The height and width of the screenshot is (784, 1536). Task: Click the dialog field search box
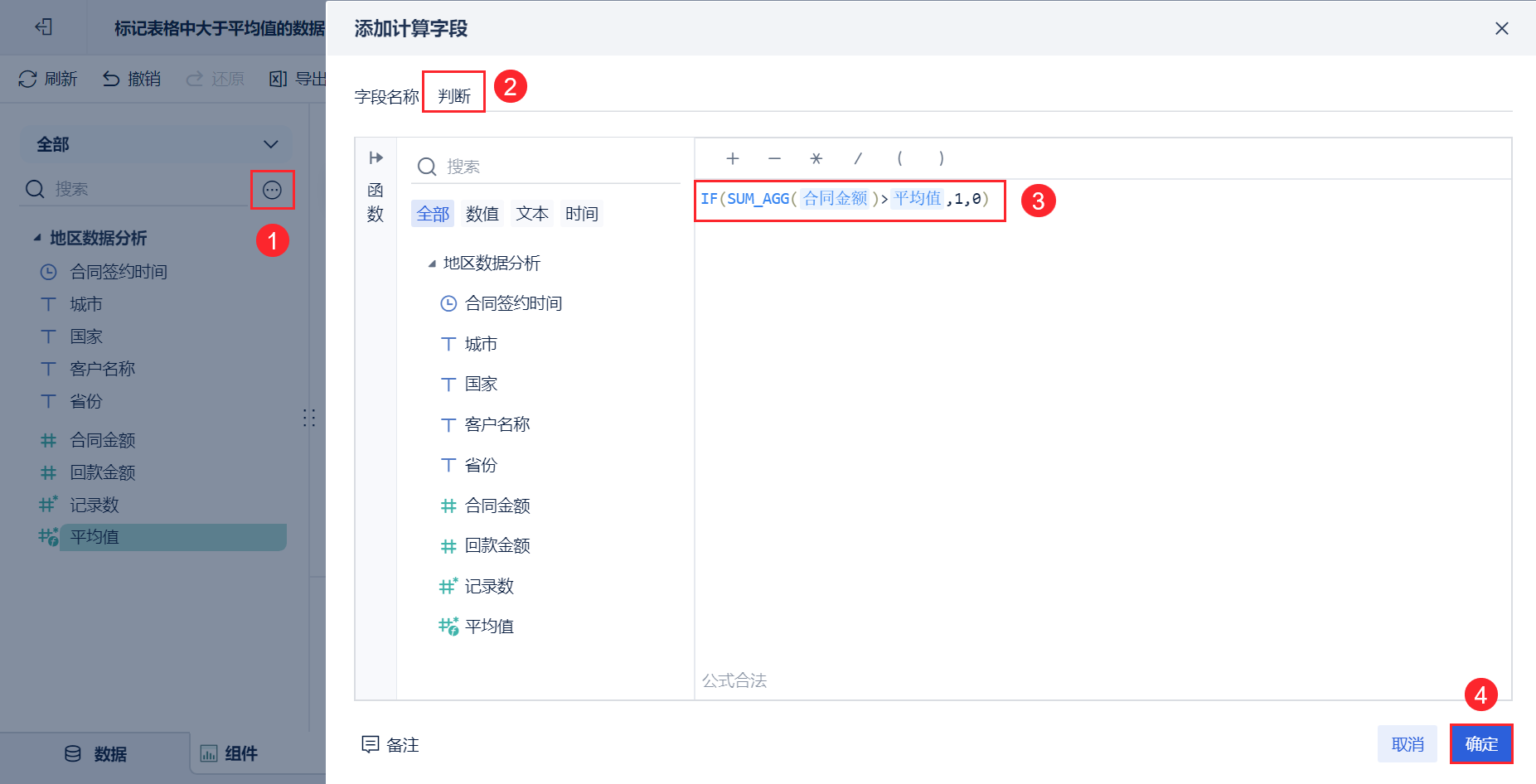(545, 167)
